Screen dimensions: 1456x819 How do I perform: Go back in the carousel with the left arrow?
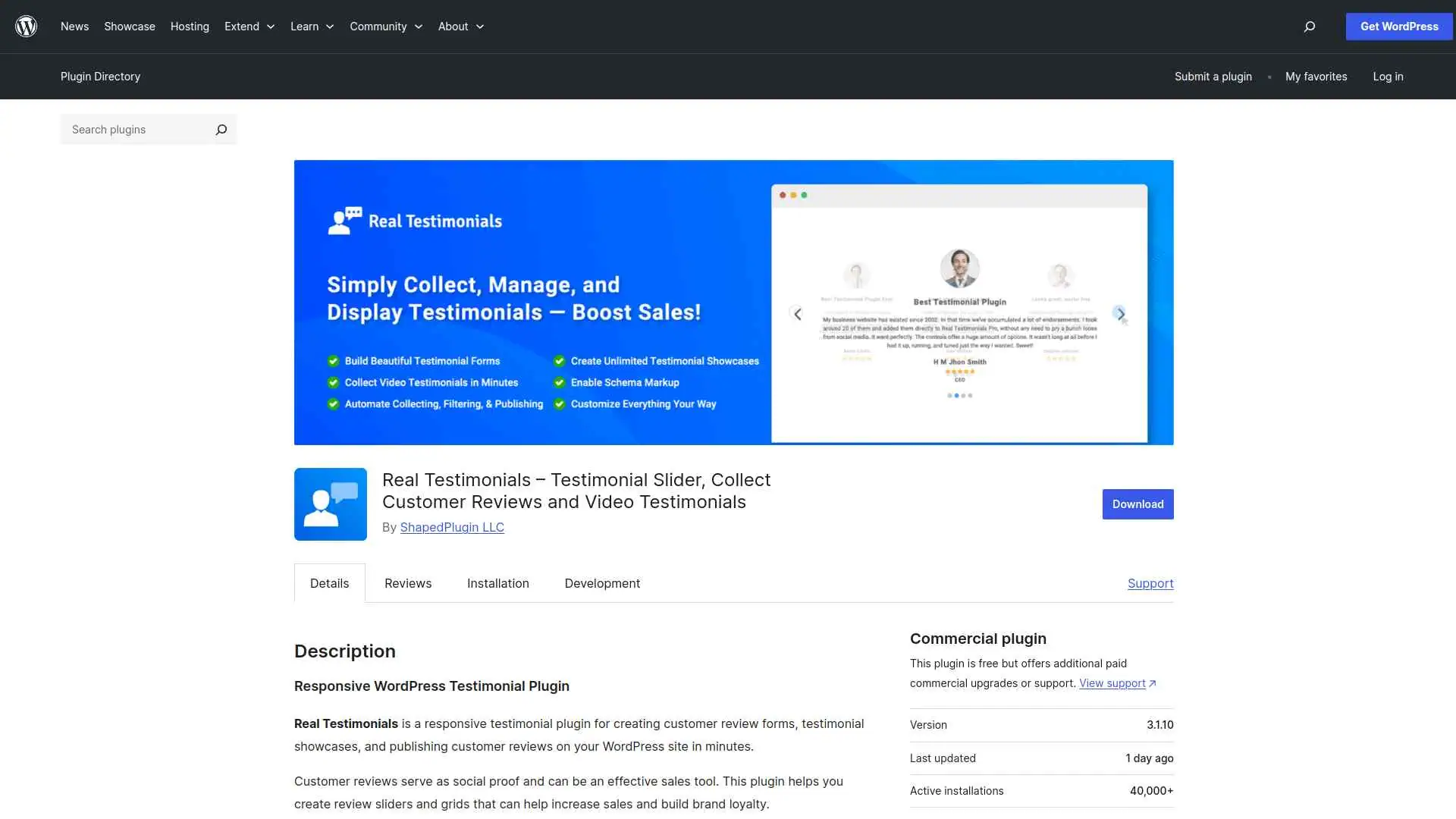(797, 313)
